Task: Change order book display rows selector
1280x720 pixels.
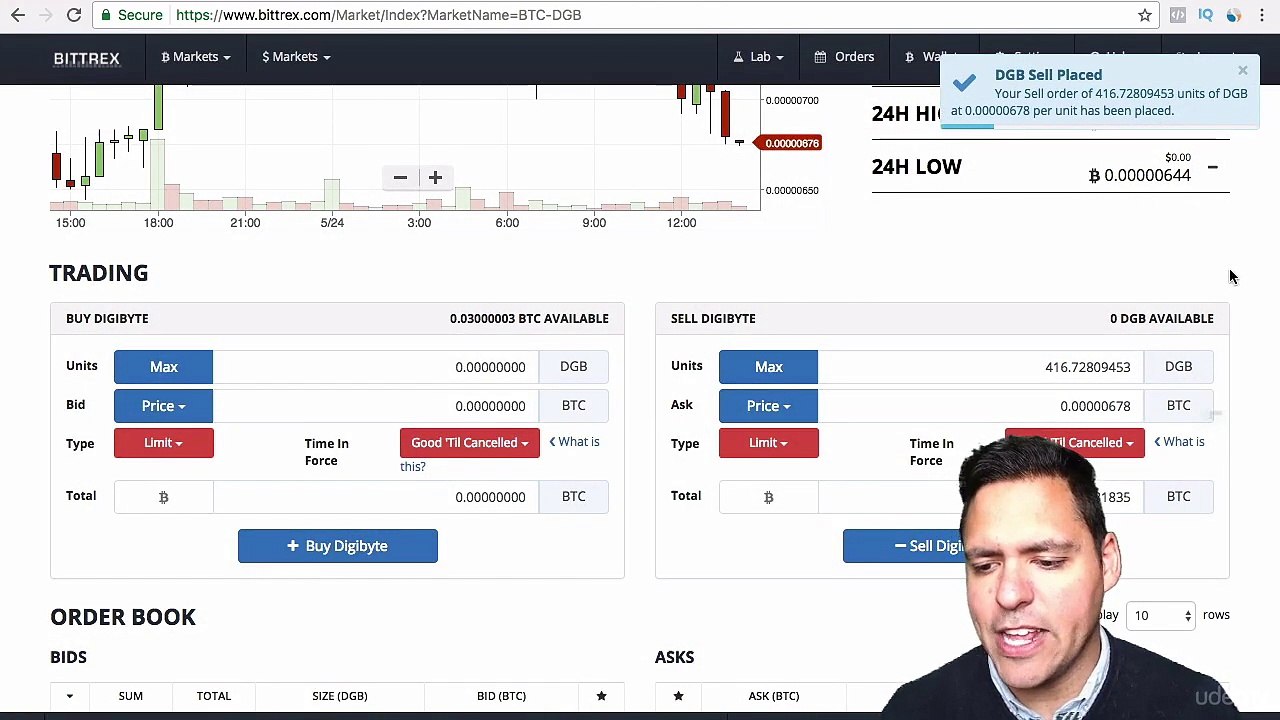Action: tap(1160, 616)
